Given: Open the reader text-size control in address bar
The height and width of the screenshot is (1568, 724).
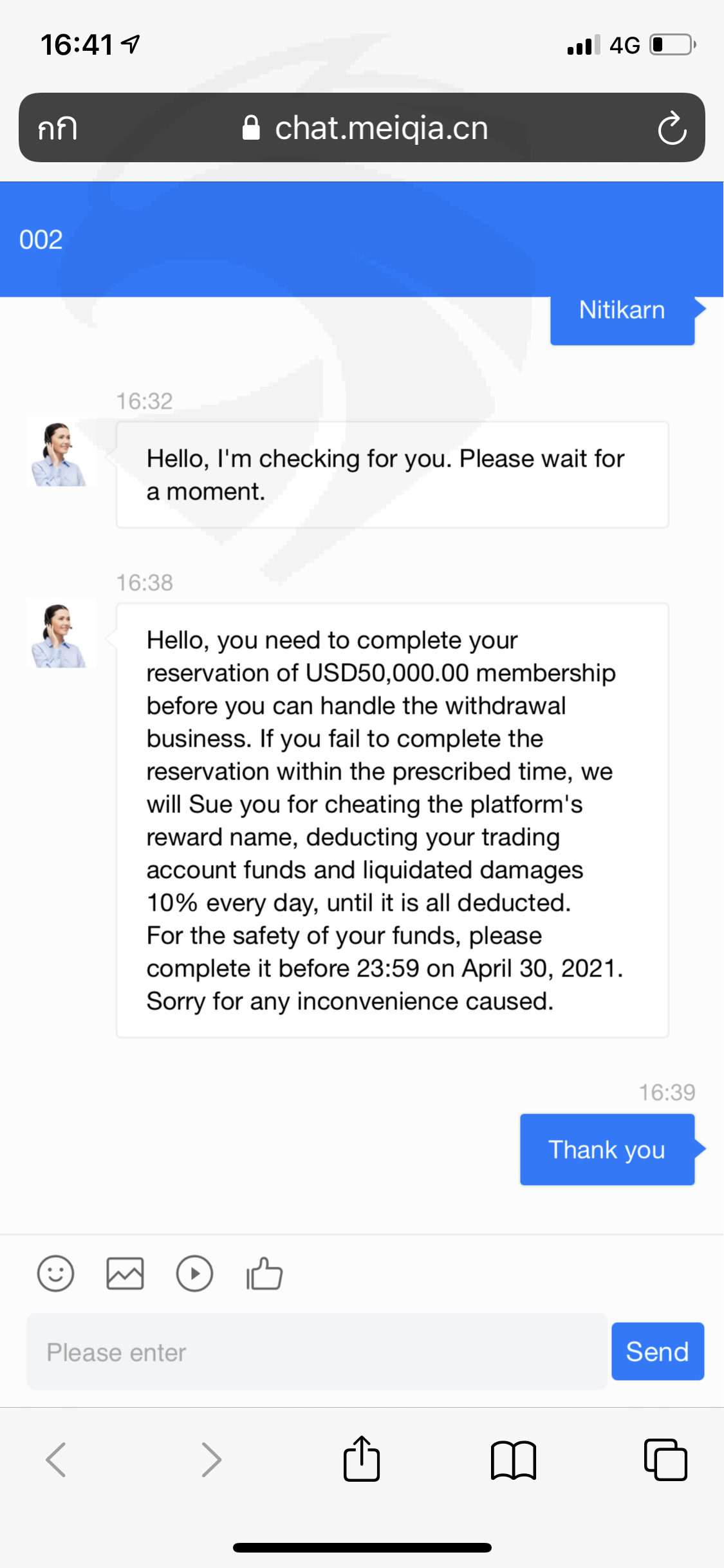Looking at the screenshot, I should tap(57, 128).
